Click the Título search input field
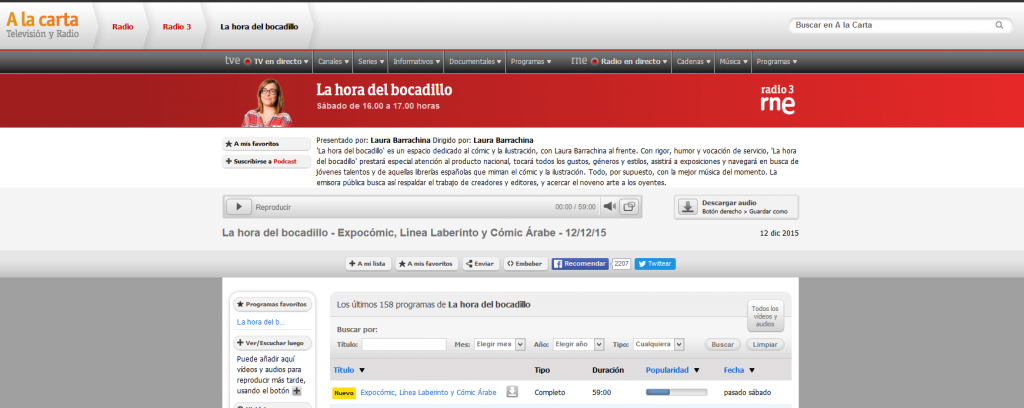 (404, 344)
